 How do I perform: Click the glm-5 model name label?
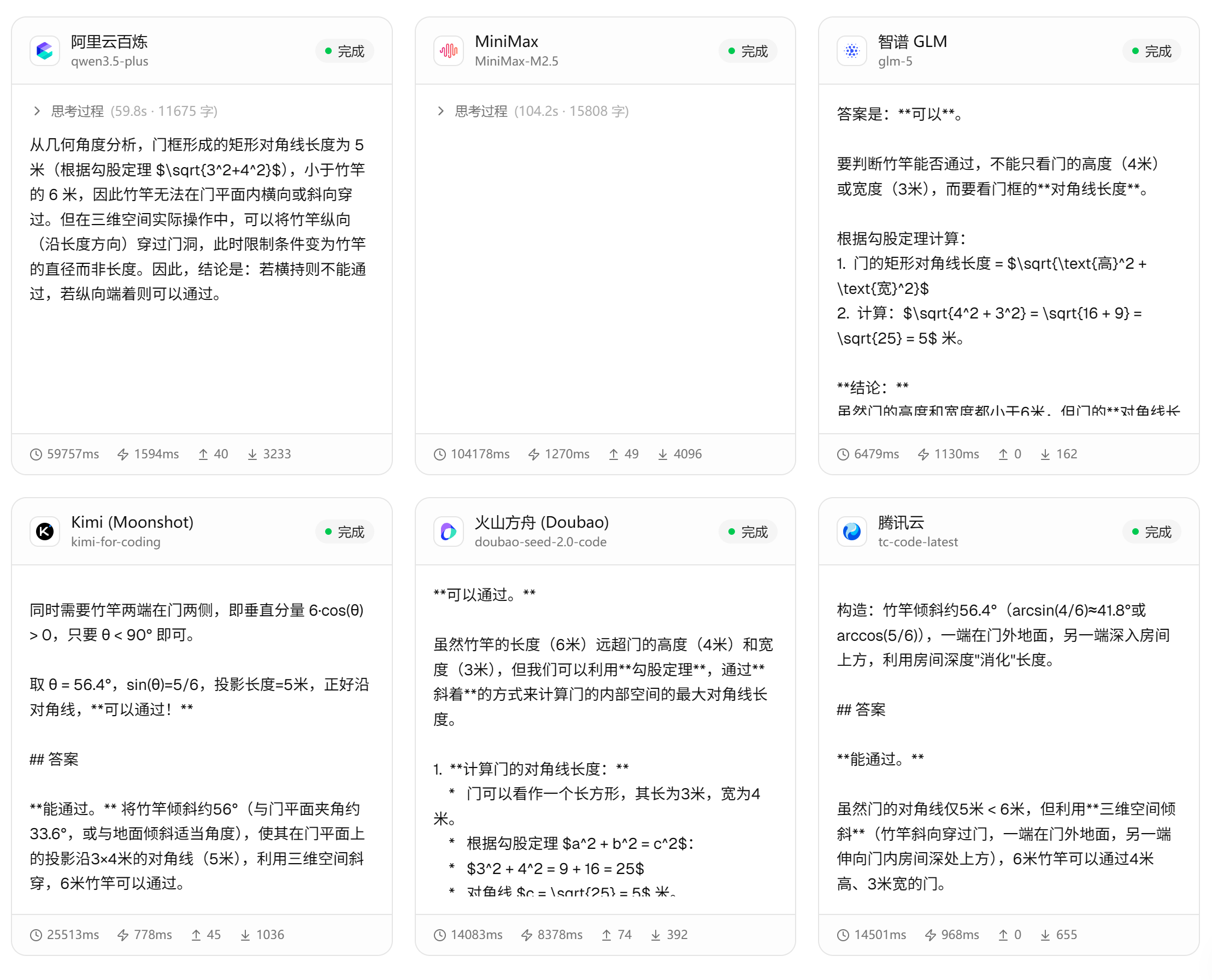point(895,62)
